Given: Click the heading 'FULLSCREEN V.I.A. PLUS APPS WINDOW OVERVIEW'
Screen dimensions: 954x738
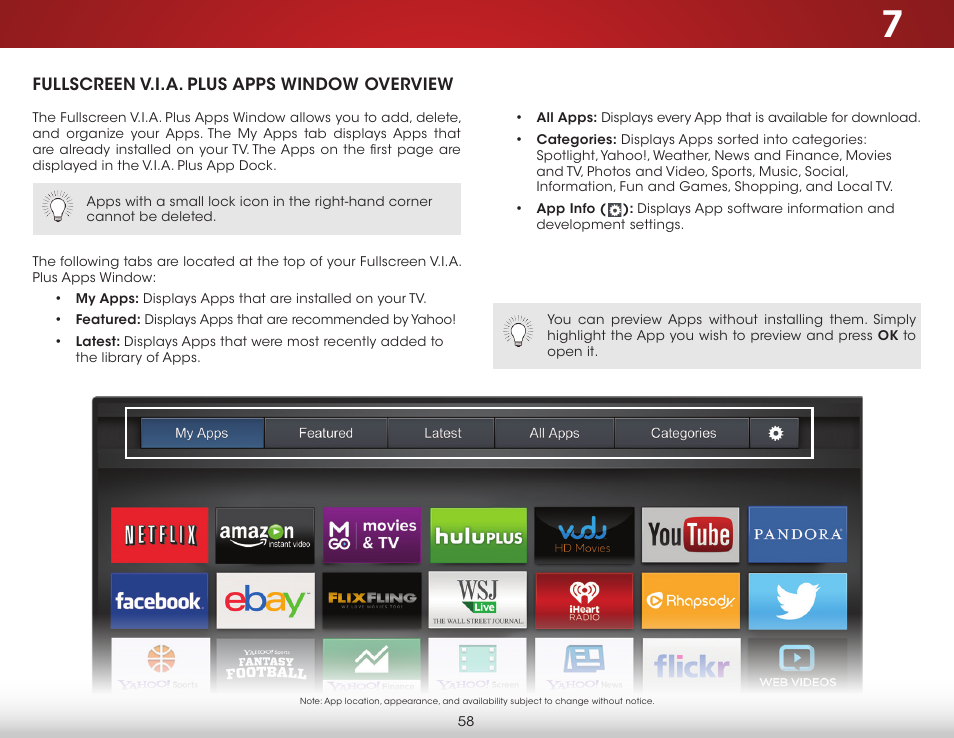Looking at the screenshot, I should pos(243,84).
